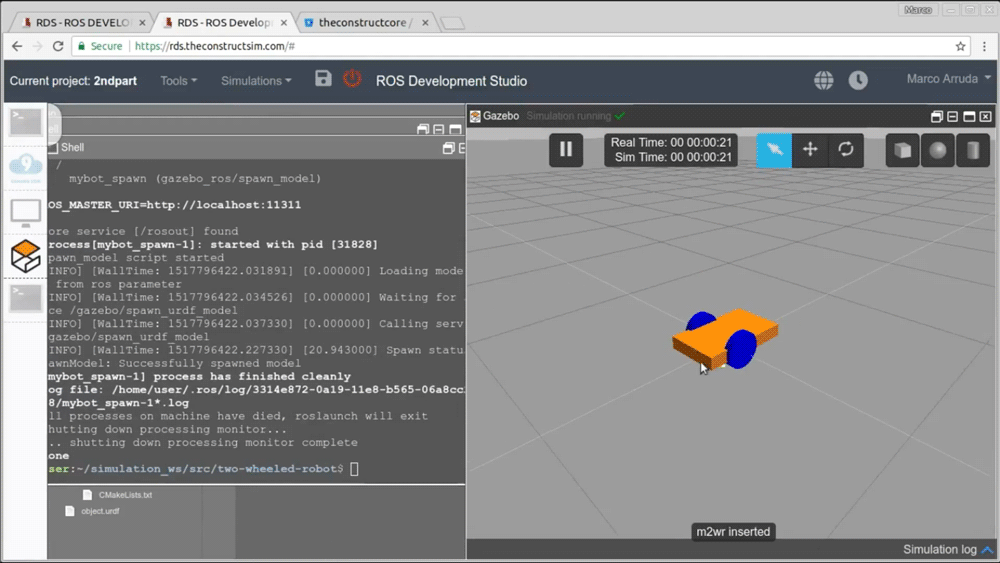
Task: Click the red power button icon
Action: [352, 78]
